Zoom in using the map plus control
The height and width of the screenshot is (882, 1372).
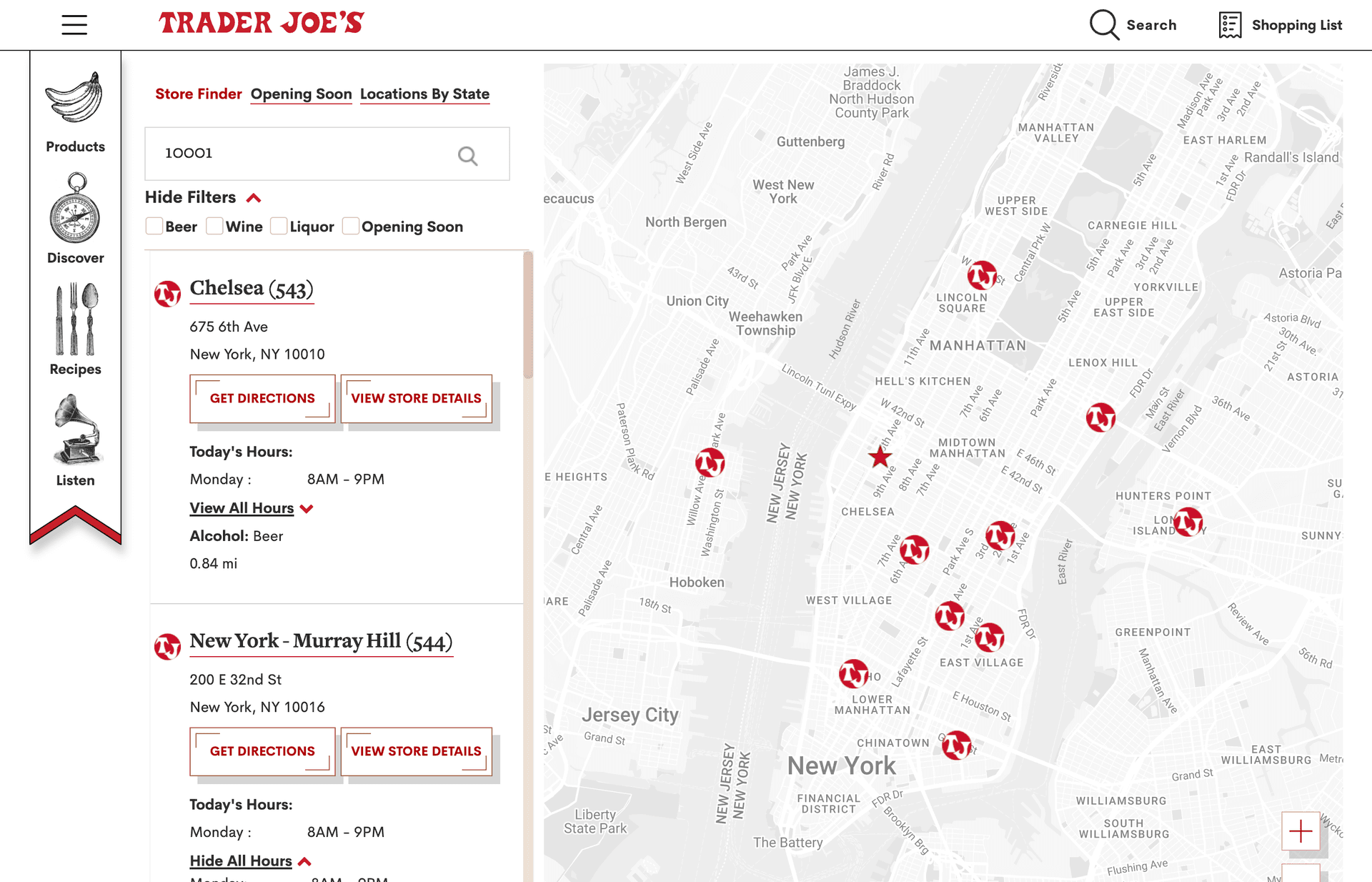pyautogui.click(x=1301, y=832)
